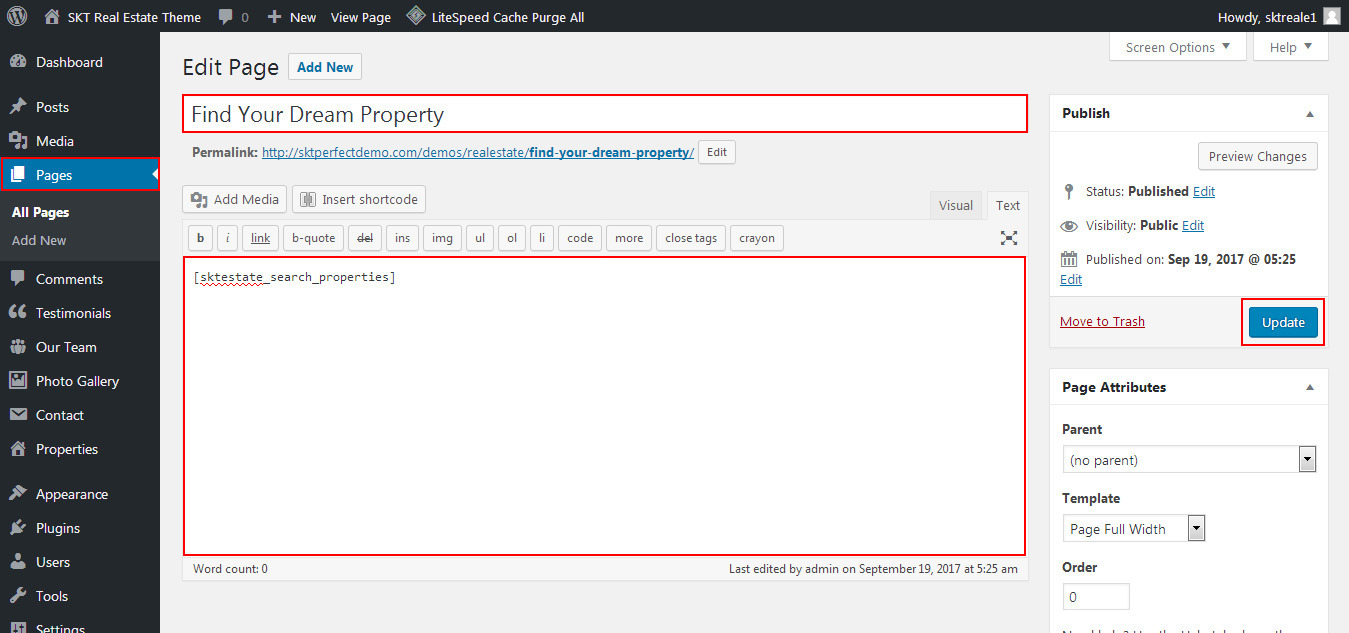Image resolution: width=1349 pixels, height=633 pixels.
Task: Click the Add Media button
Action: pyautogui.click(x=235, y=199)
